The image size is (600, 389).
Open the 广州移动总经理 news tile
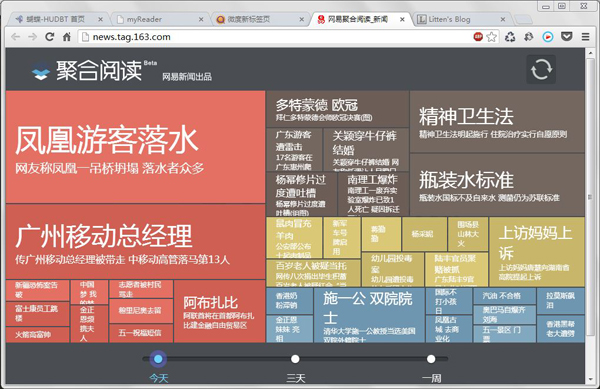point(135,242)
